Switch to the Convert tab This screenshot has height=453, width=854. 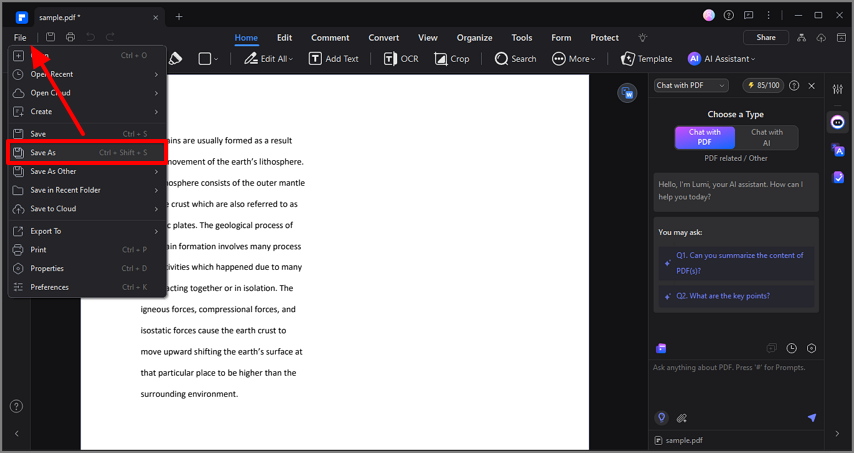(383, 38)
